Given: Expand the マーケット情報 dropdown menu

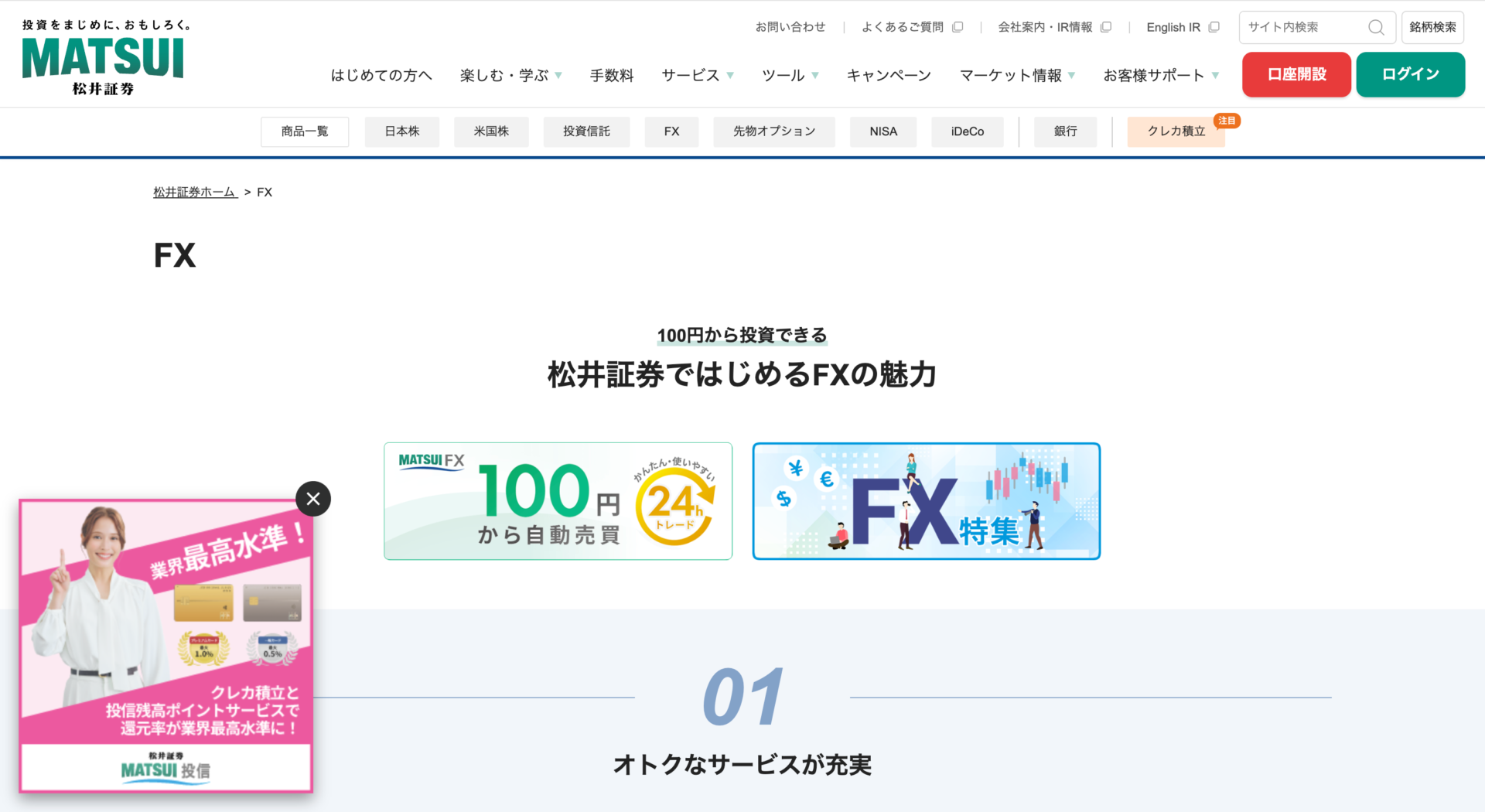Looking at the screenshot, I should 1018,75.
